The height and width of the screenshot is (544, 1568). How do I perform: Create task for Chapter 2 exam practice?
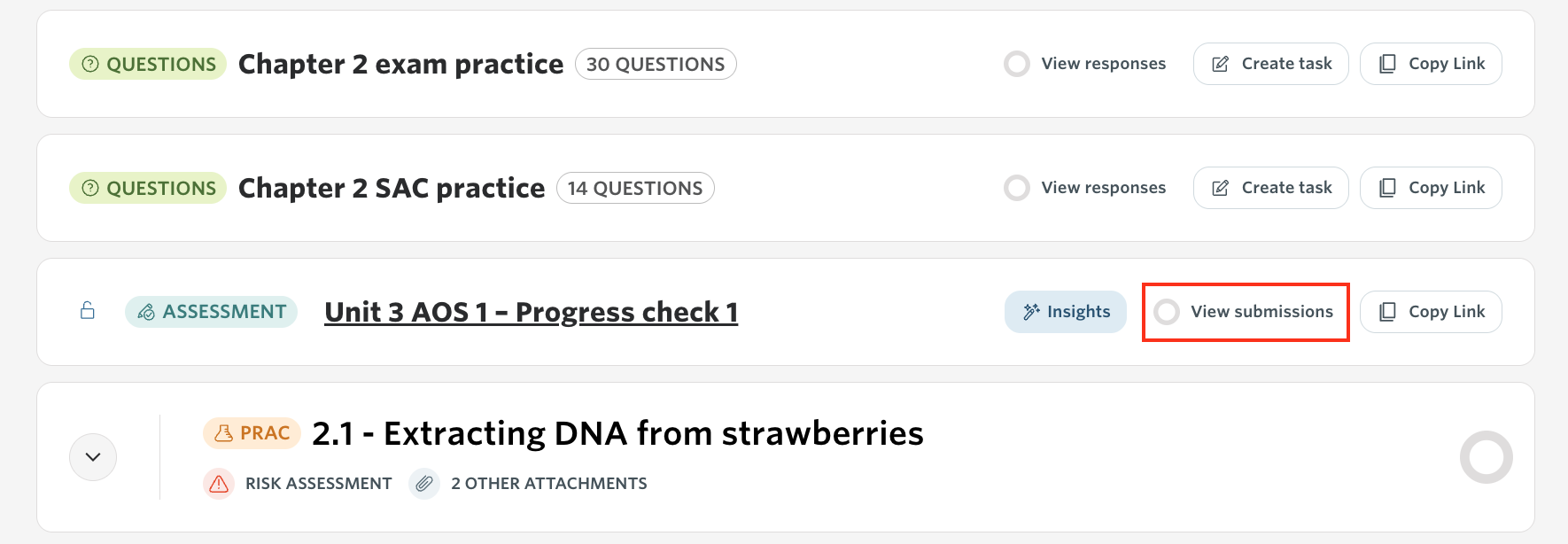1271,64
